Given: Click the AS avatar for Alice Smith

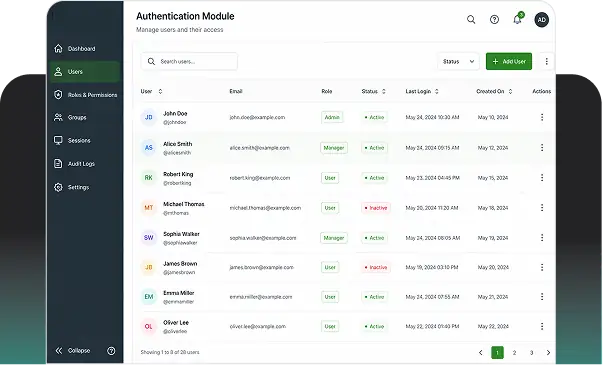Looking at the screenshot, I should pyautogui.click(x=148, y=148).
